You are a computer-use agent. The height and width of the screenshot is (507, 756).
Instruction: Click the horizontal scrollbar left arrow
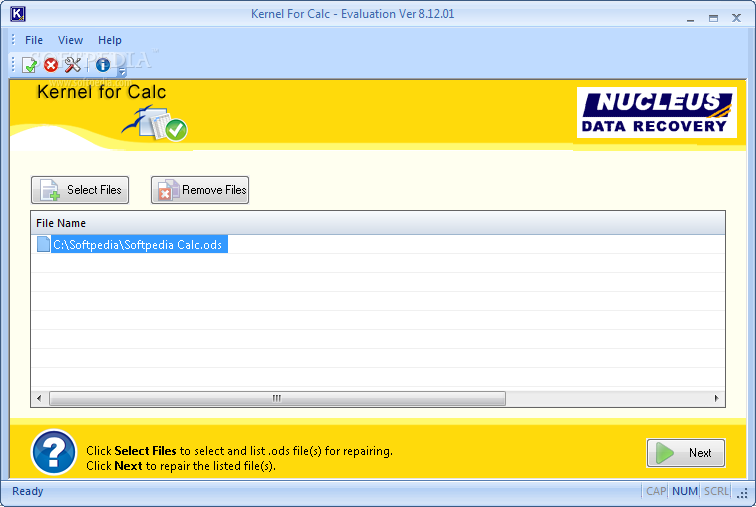tap(39, 398)
